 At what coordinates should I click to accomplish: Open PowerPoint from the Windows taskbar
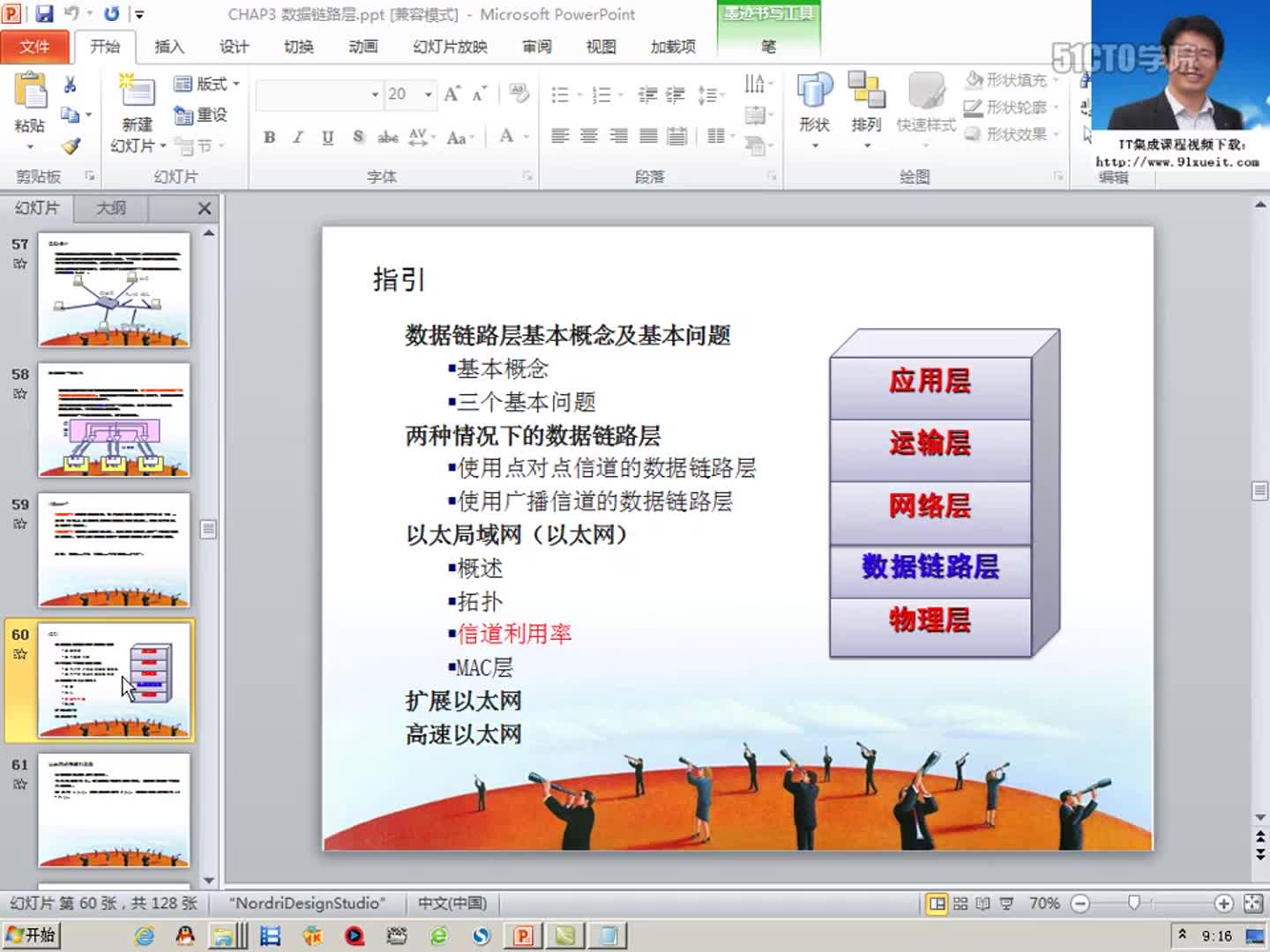(523, 935)
